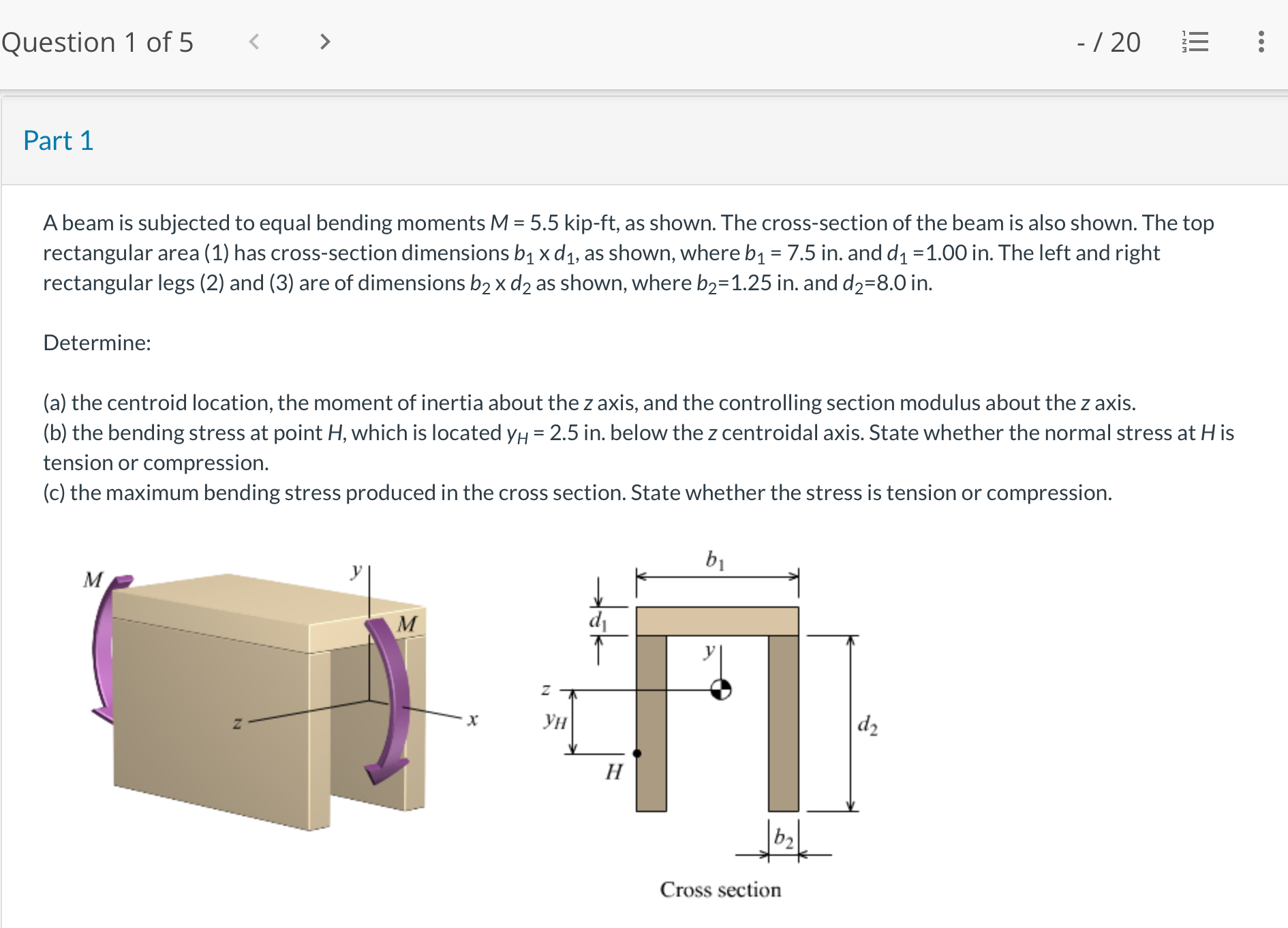Open the numbered question list icon
This screenshot has width=1288, height=928.
(x=1196, y=42)
